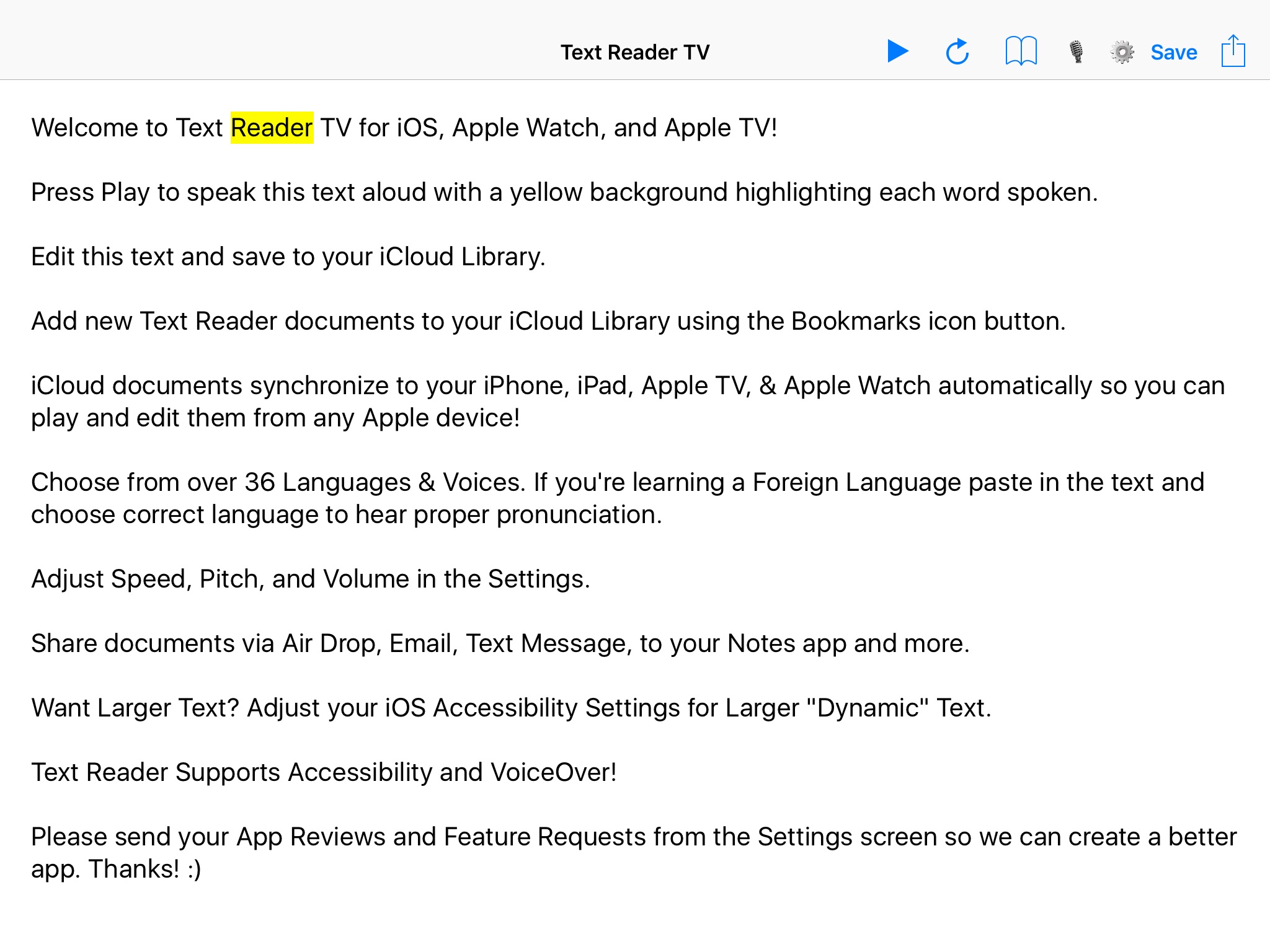Click the yellow highlighted word Reader
This screenshot has height=952, width=1270.
[x=272, y=128]
